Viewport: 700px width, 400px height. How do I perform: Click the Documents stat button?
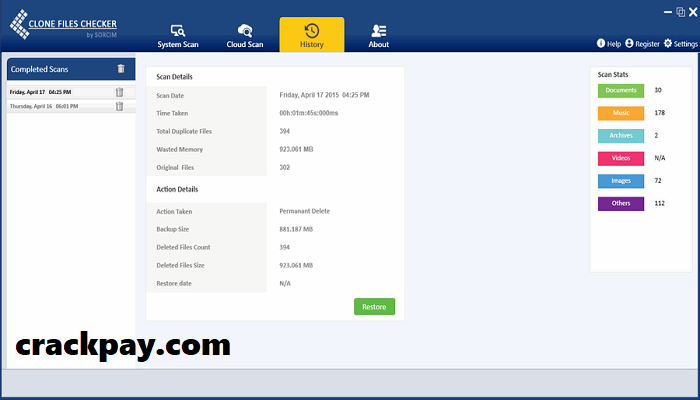click(x=621, y=91)
